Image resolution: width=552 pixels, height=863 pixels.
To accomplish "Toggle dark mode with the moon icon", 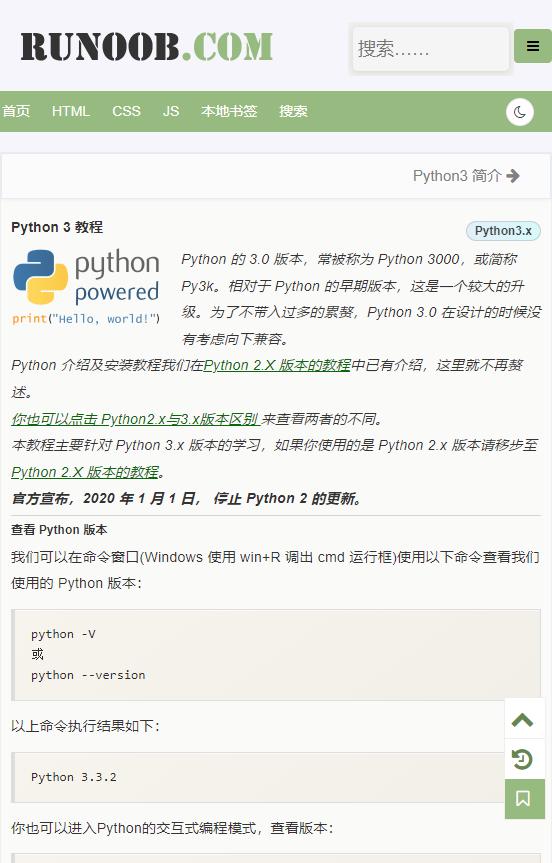I will pos(520,112).
